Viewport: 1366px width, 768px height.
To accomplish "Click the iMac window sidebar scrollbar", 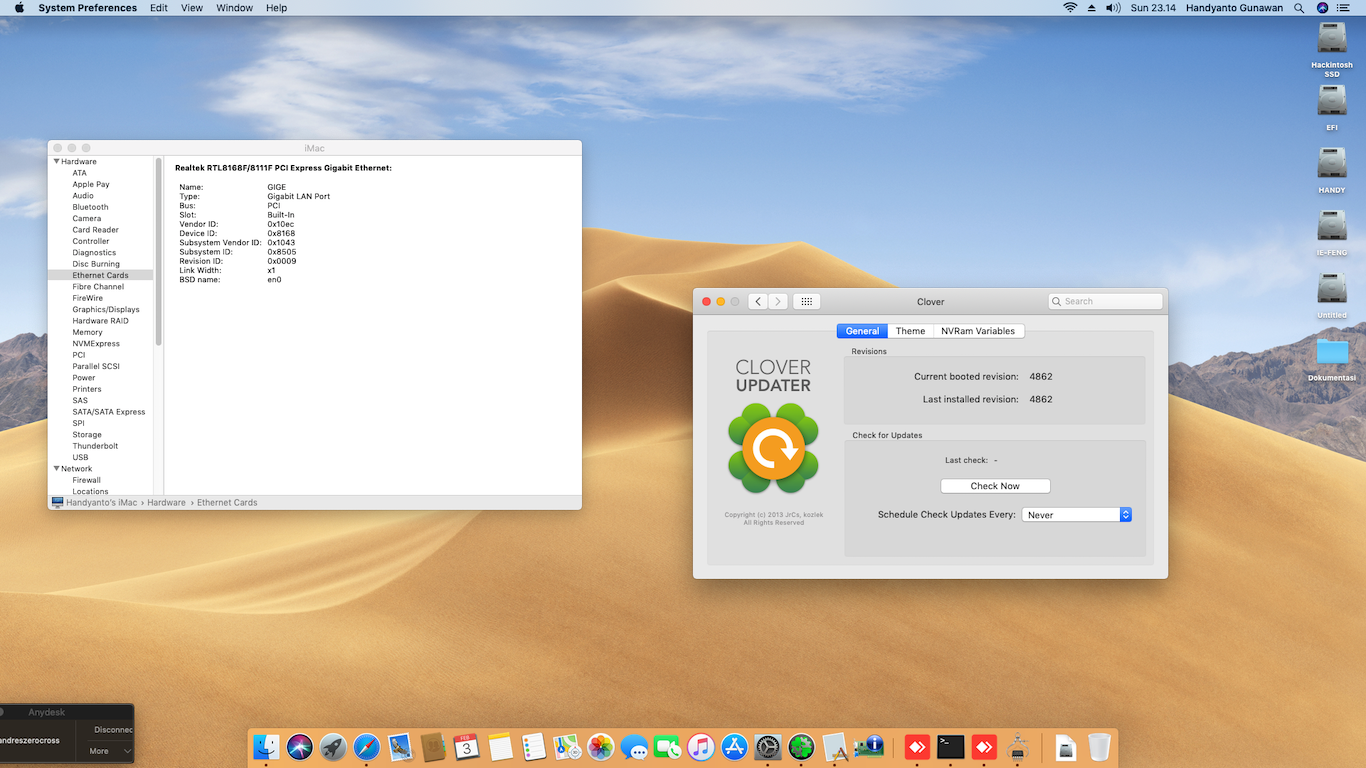I will pos(158,252).
